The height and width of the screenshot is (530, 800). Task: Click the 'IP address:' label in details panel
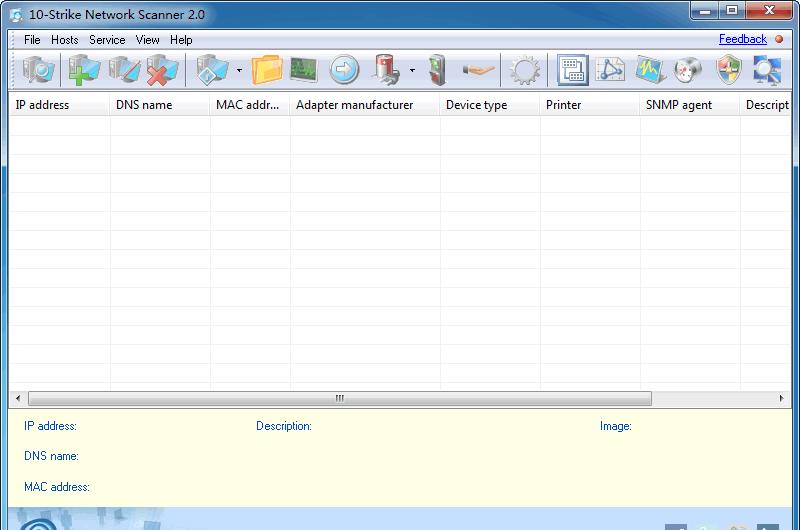coord(51,426)
